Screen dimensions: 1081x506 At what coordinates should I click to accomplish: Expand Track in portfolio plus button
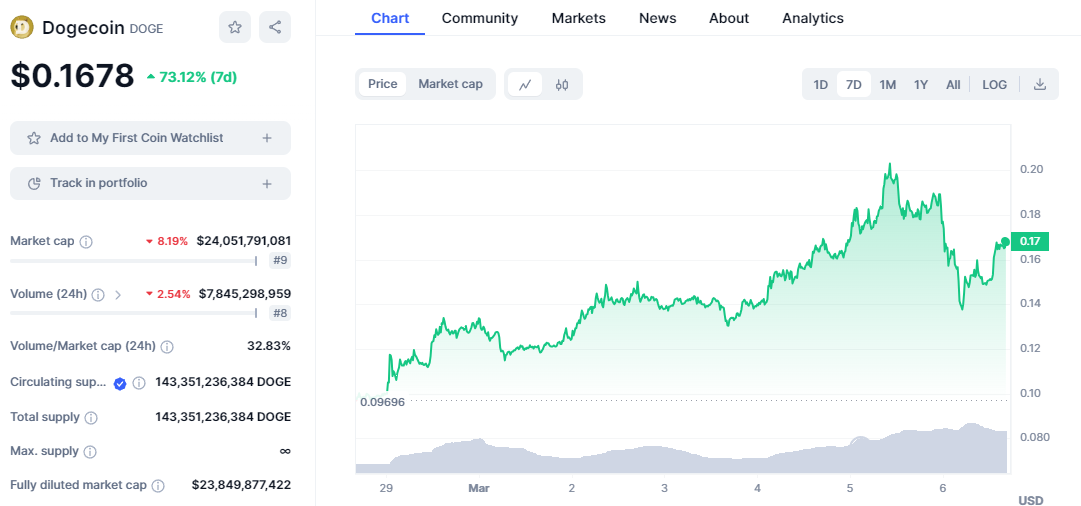tap(267, 183)
